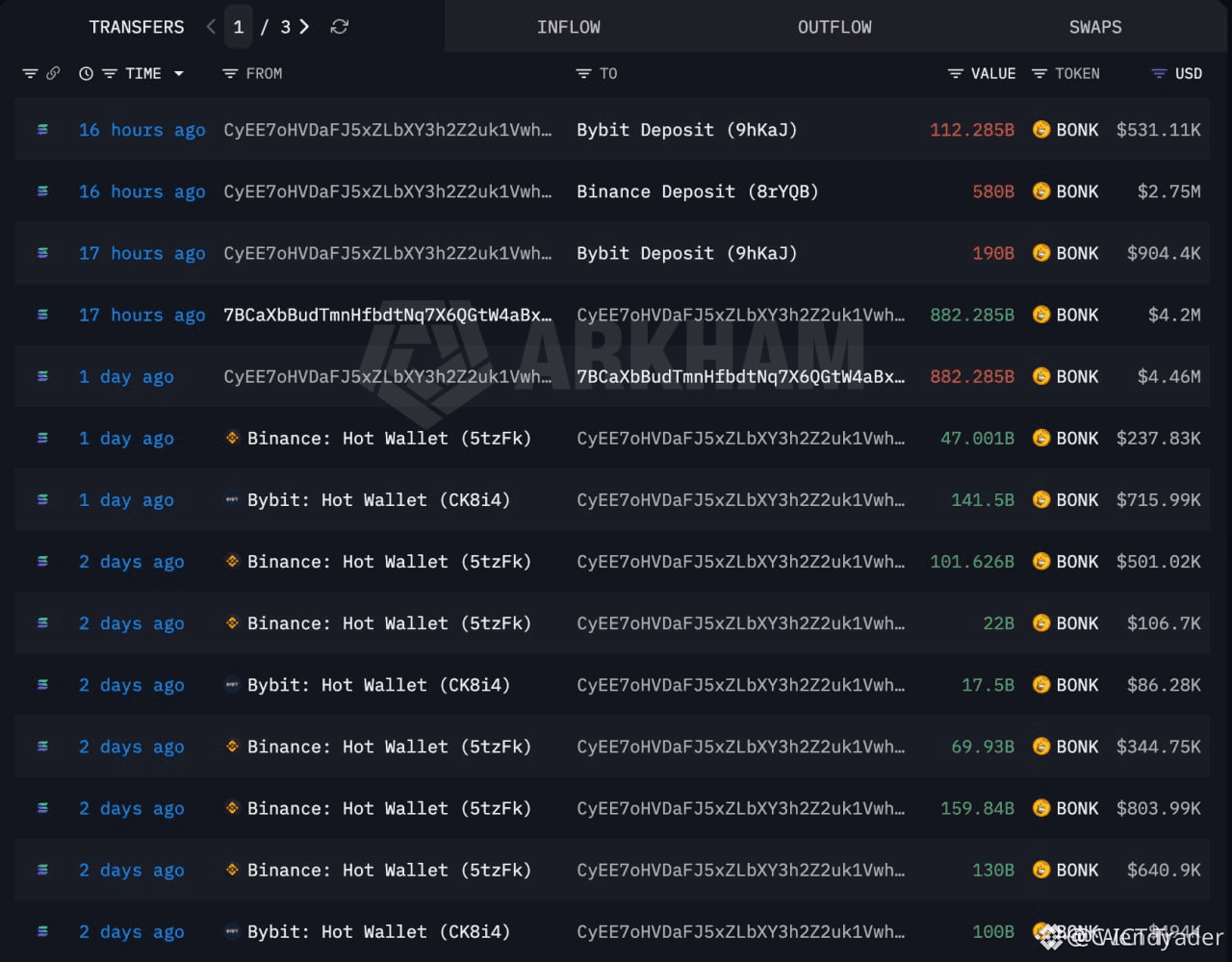The width and height of the screenshot is (1232, 962).
Task: Go to the previous page of transfers
Action: 211,27
